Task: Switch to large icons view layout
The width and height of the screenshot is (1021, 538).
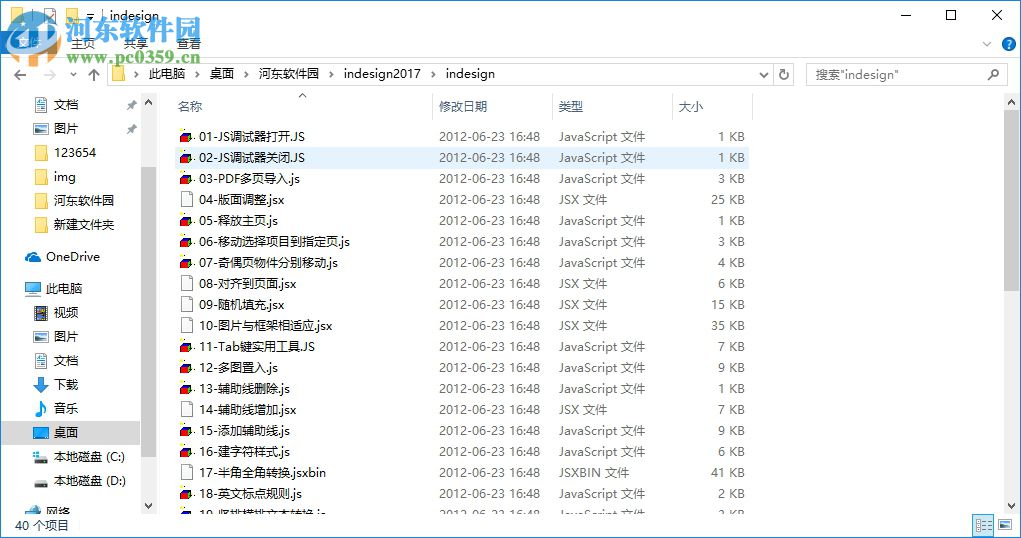Action: [x=1005, y=525]
